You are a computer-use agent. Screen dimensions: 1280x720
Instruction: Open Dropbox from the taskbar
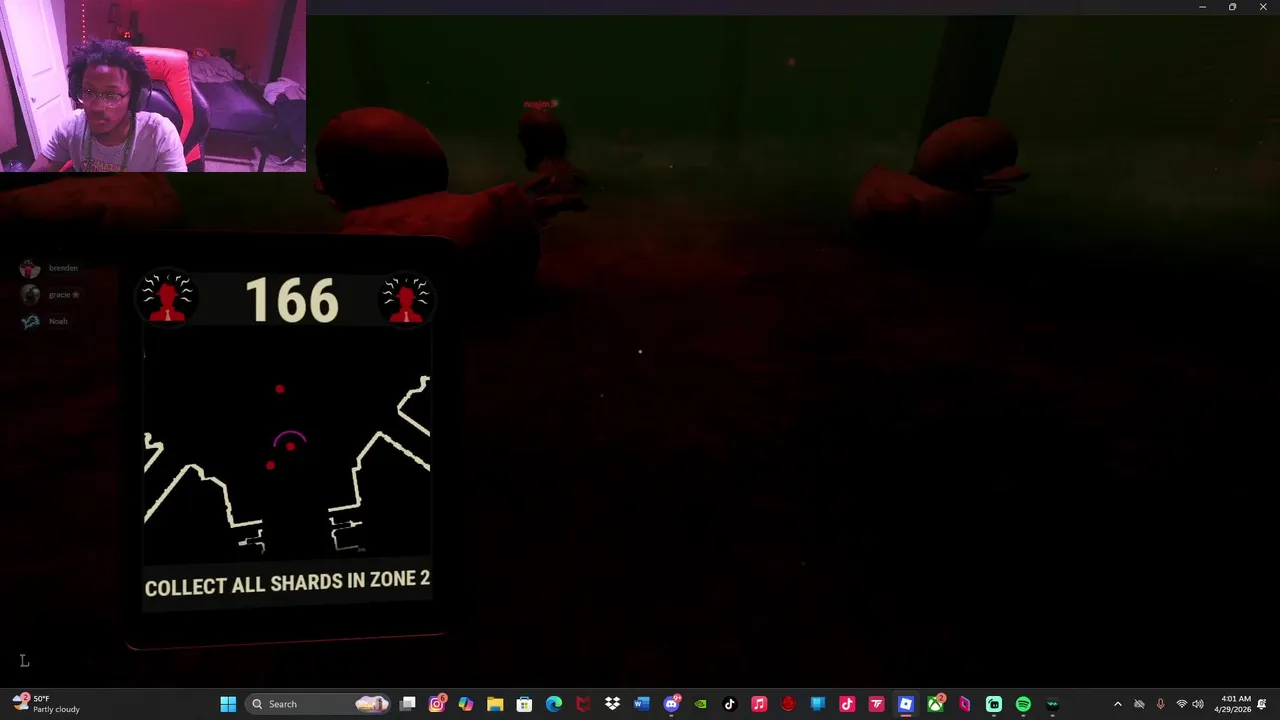point(612,704)
